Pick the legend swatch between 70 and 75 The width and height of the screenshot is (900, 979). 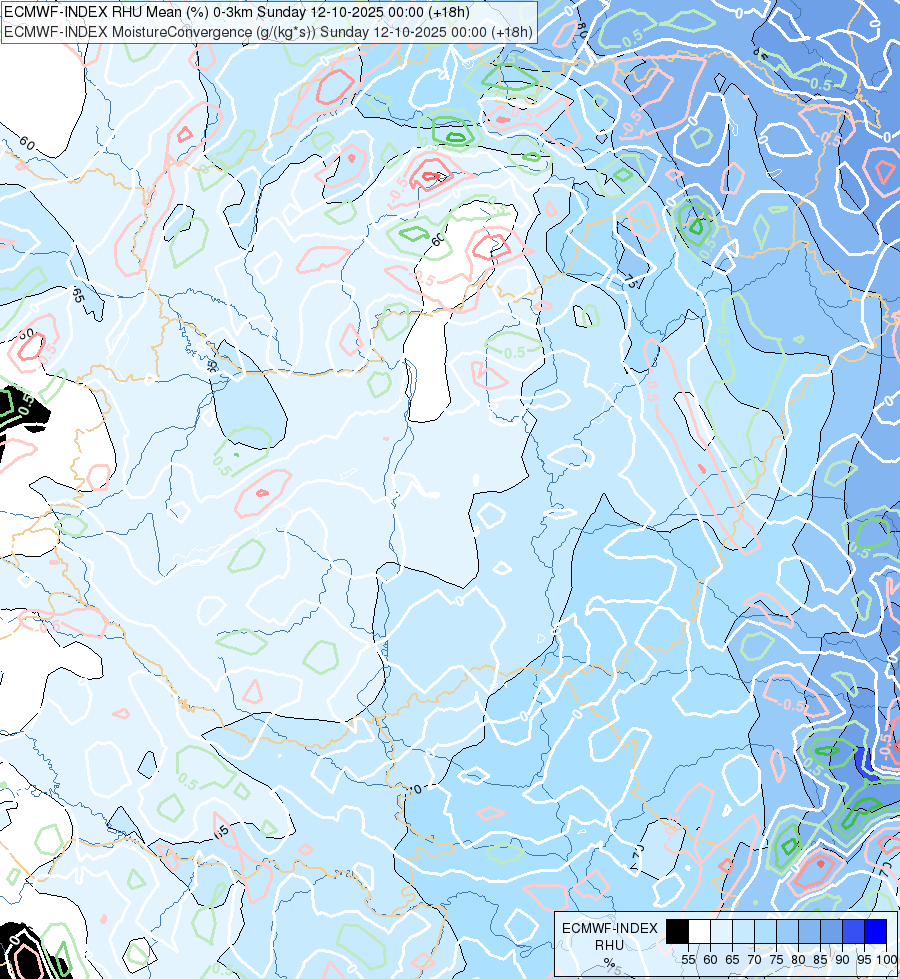click(765, 930)
